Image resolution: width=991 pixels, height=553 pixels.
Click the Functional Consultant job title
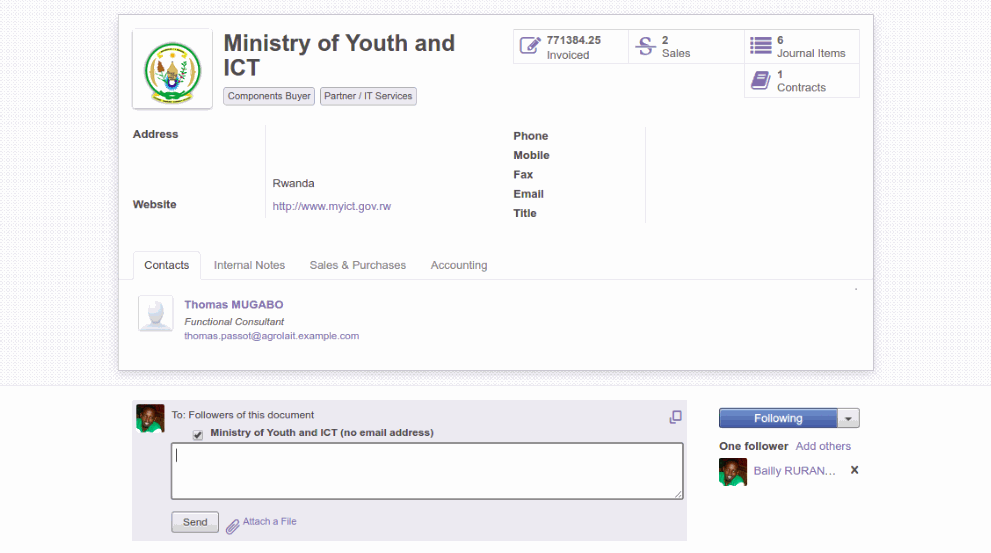tap(234, 322)
